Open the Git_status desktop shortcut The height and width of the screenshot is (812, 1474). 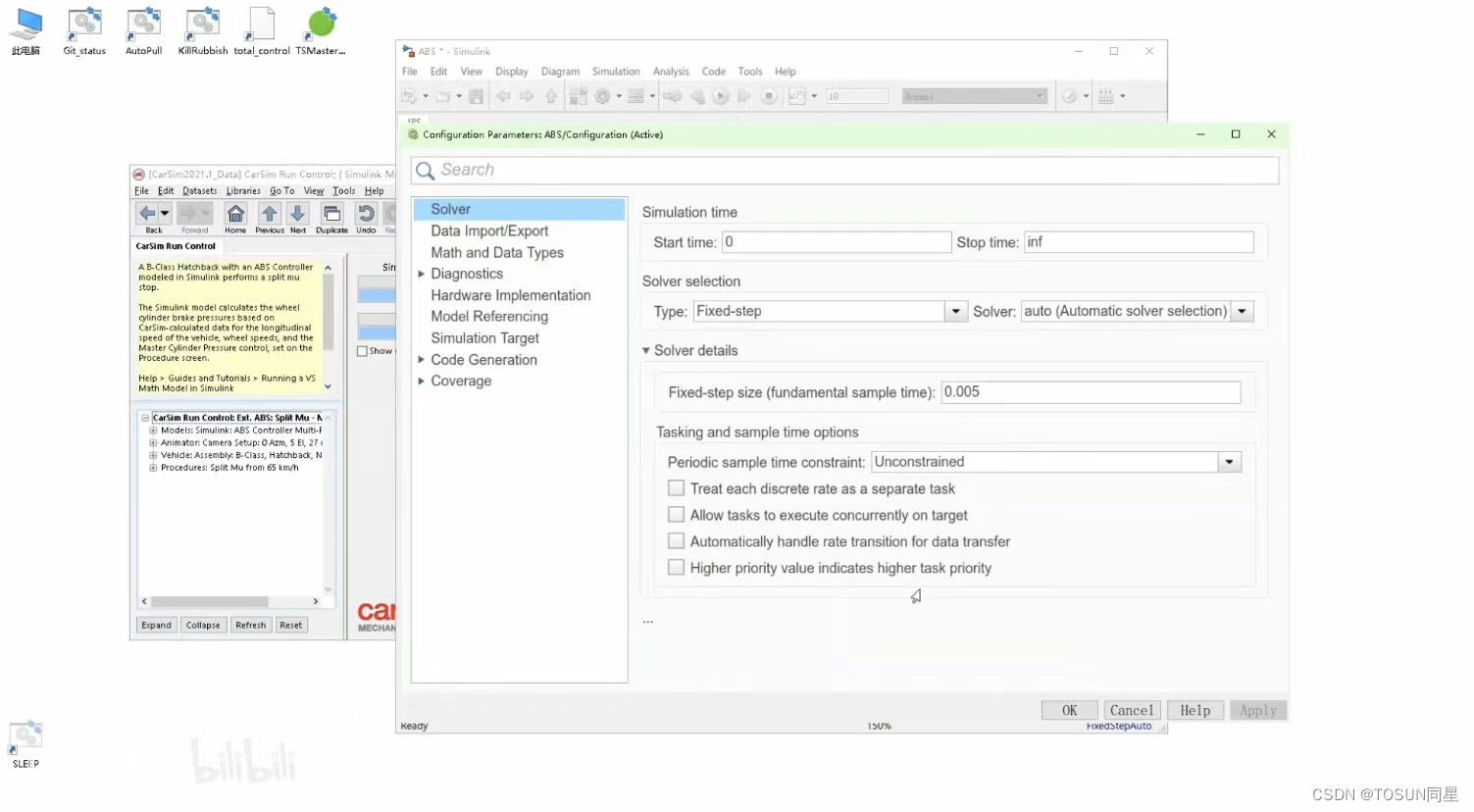(84, 31)
